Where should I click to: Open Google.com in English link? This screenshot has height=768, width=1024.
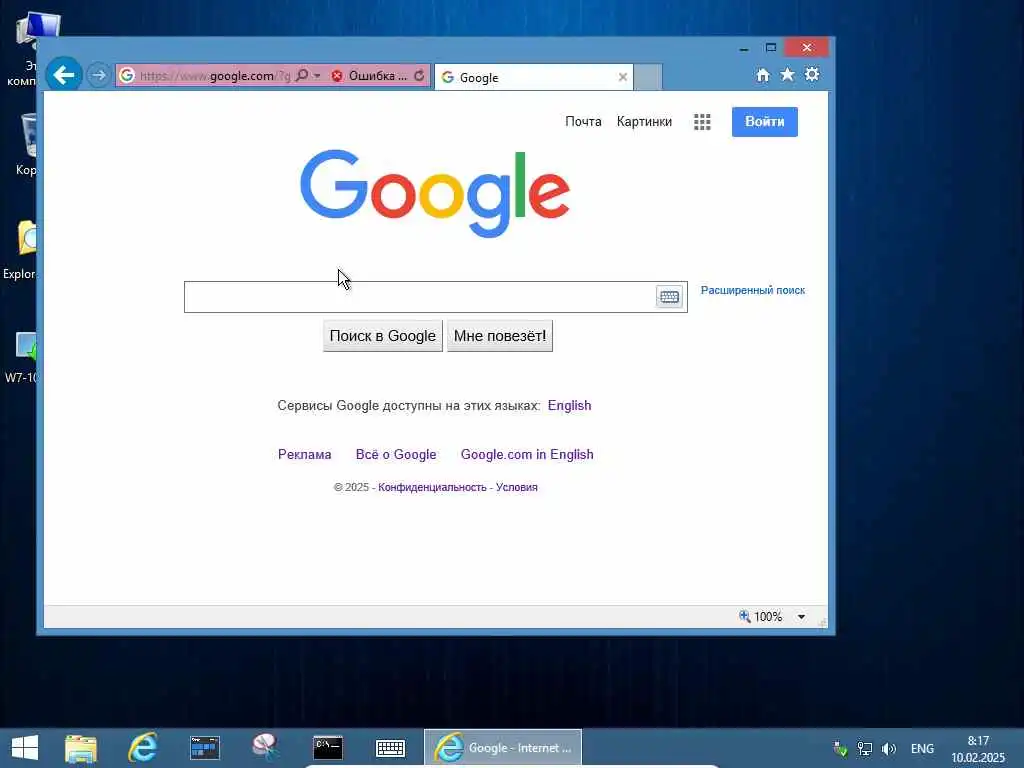527,455
